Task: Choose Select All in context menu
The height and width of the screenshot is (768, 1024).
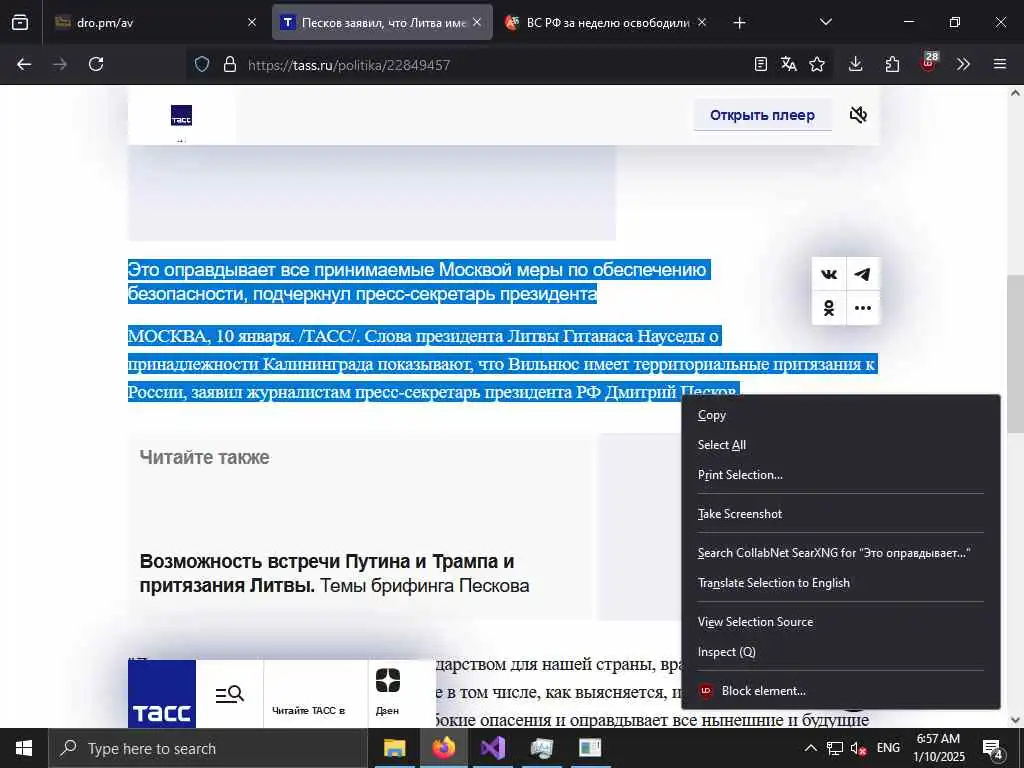Action: click(x=840, y=445)
